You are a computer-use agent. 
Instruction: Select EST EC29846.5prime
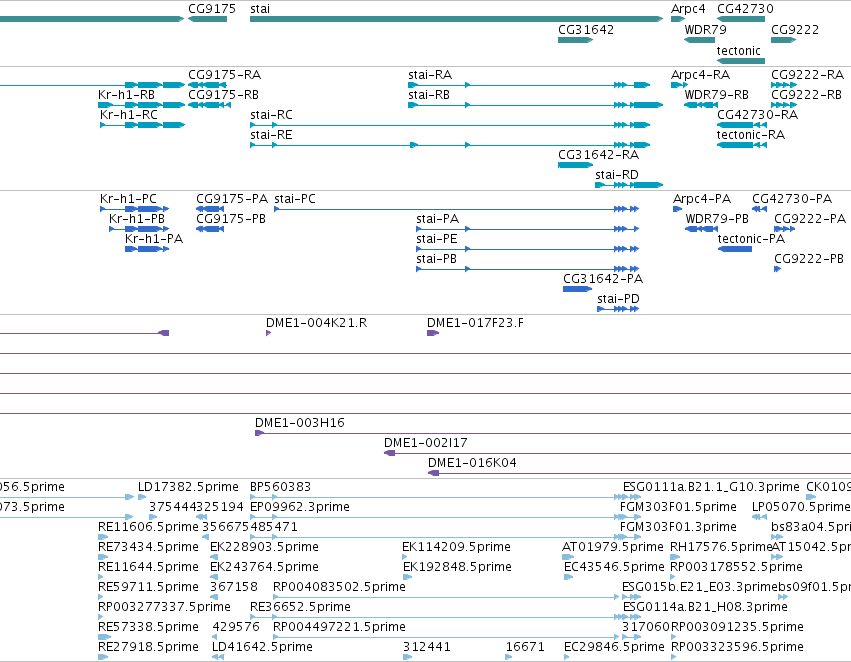click(x=567, y=657)
